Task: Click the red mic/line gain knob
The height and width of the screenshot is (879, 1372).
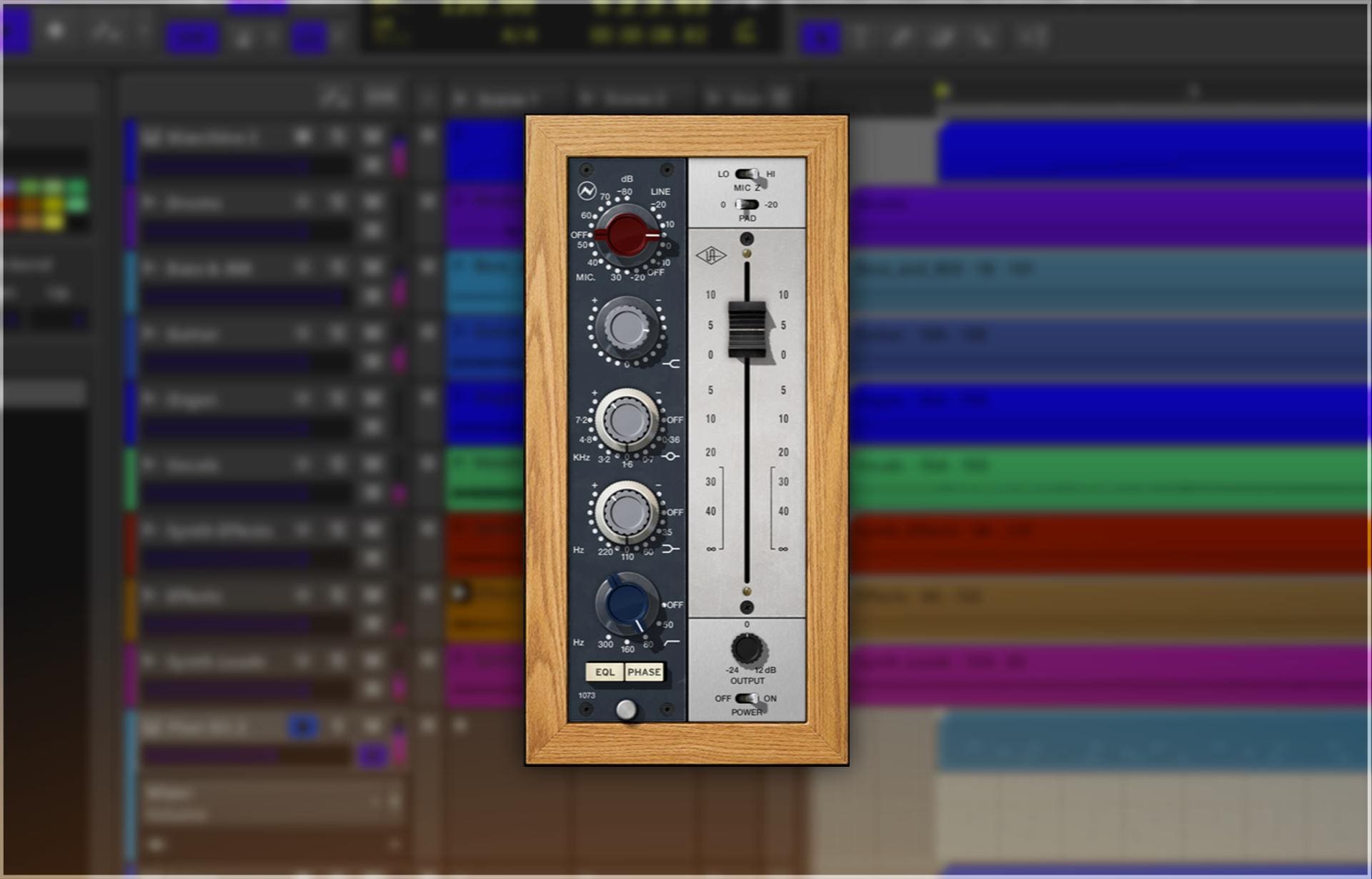Action: (627, 235)
